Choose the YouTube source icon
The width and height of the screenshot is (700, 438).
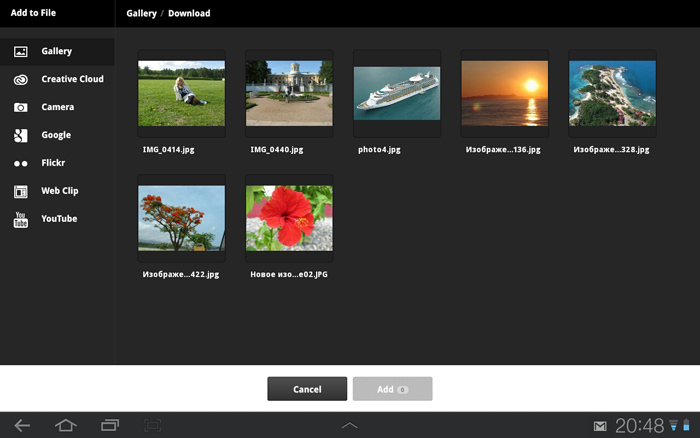point(20,219)
